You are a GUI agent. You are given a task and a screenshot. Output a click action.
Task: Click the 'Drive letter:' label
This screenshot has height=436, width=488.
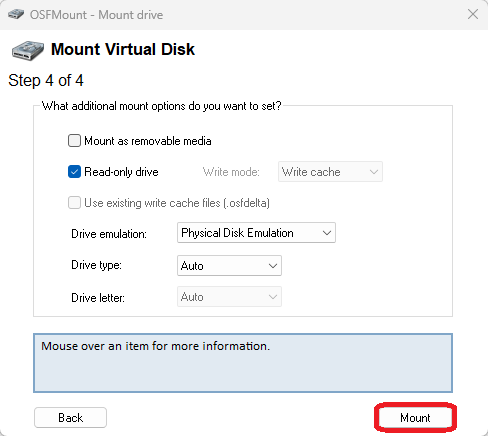click(x=98, y=297)
